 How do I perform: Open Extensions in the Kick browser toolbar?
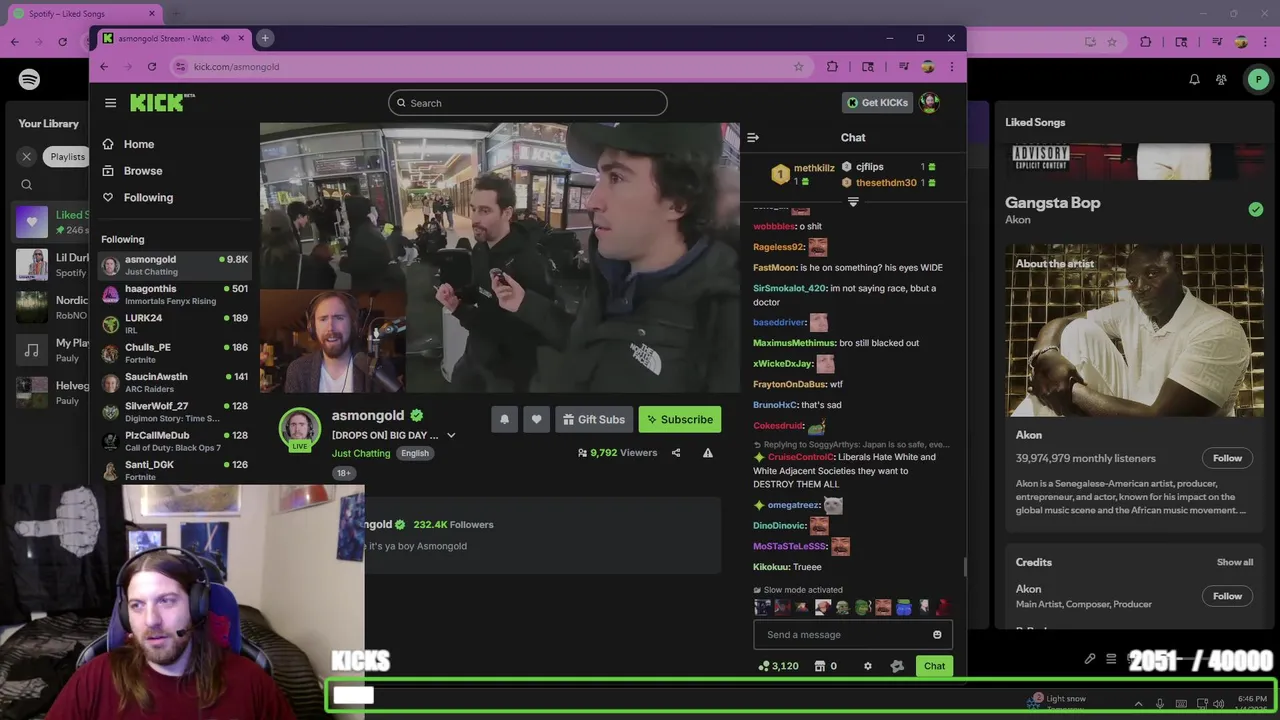pos(832,67)
